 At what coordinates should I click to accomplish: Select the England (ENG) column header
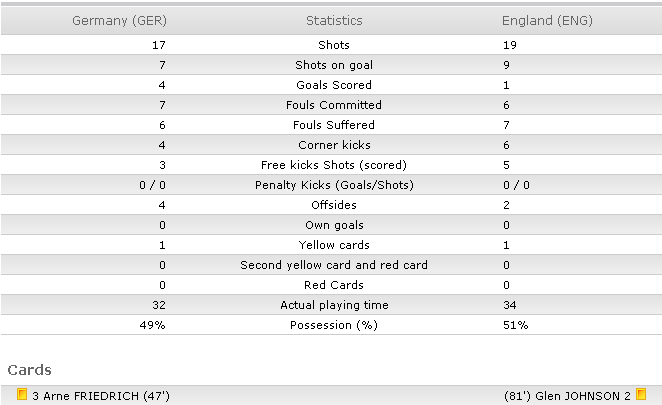coord(547,20)
